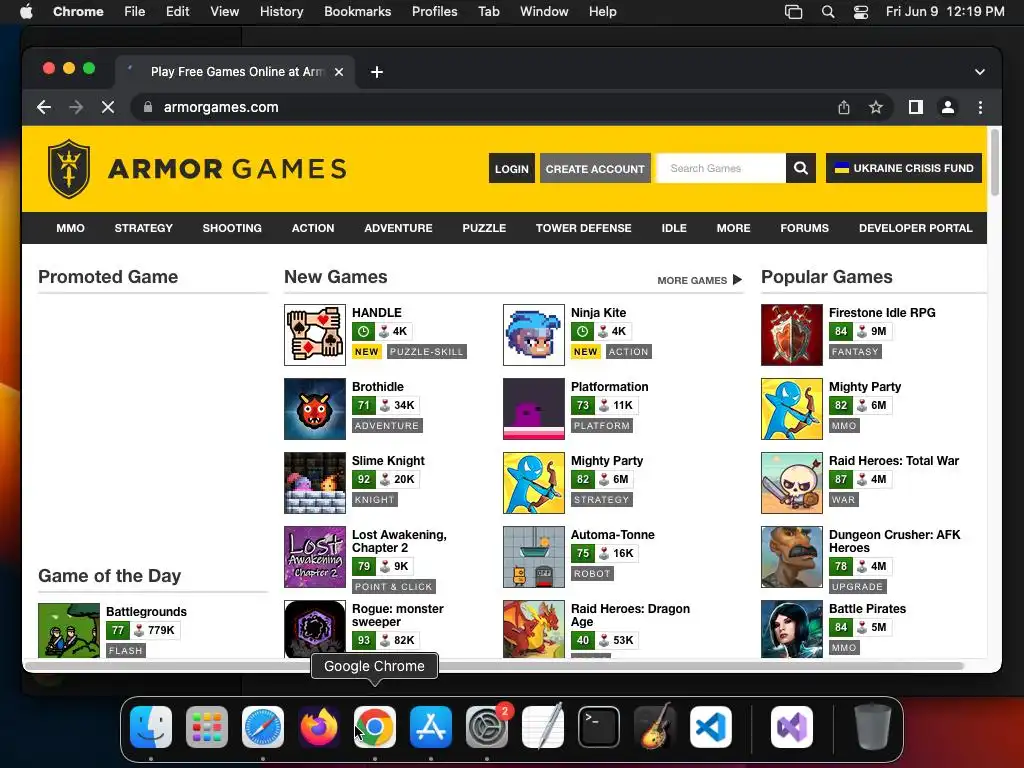Open Slime Knight game thumbnail

coord(315,483)
